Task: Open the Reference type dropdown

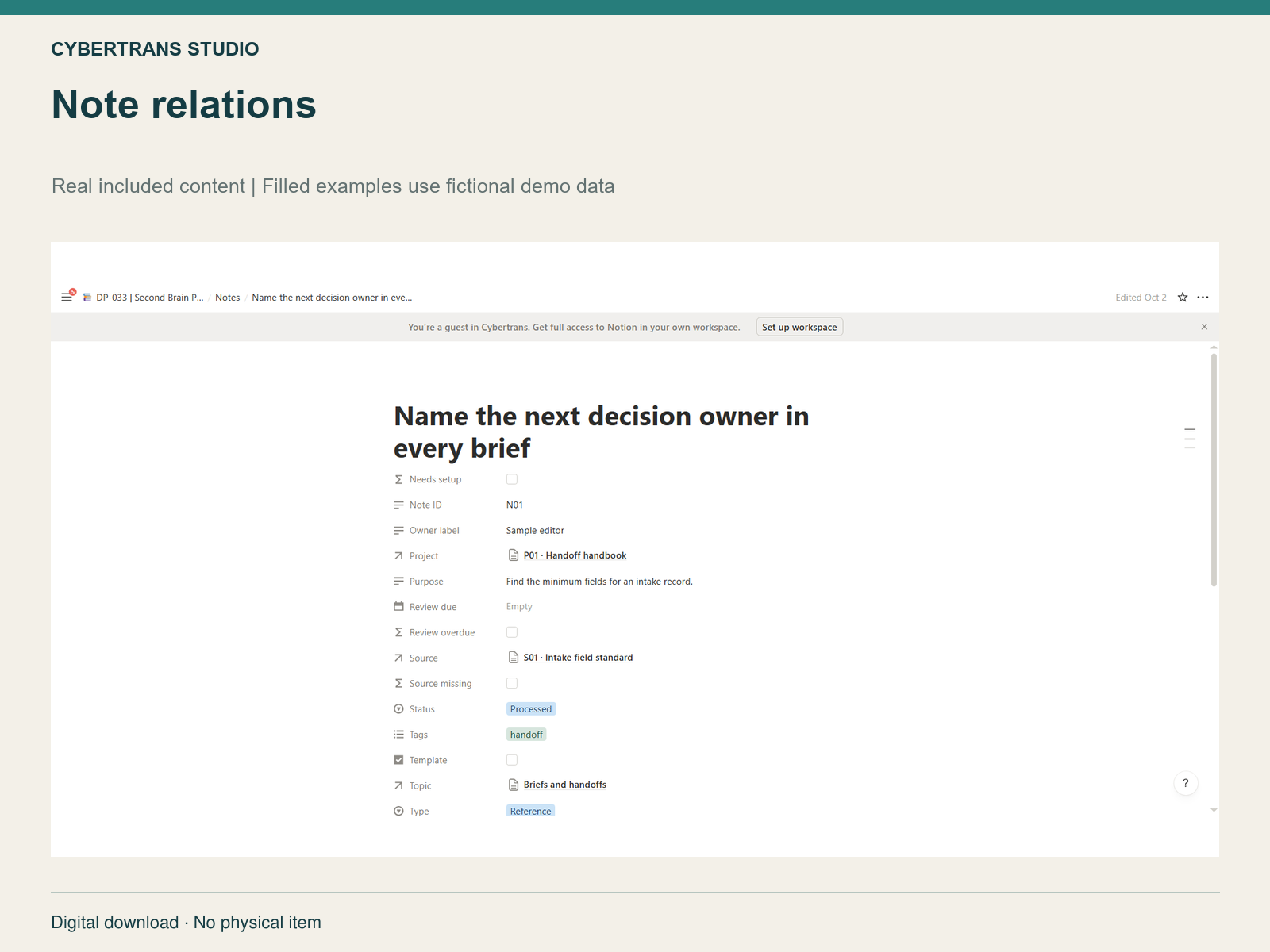Action: [x=530, y=811]
